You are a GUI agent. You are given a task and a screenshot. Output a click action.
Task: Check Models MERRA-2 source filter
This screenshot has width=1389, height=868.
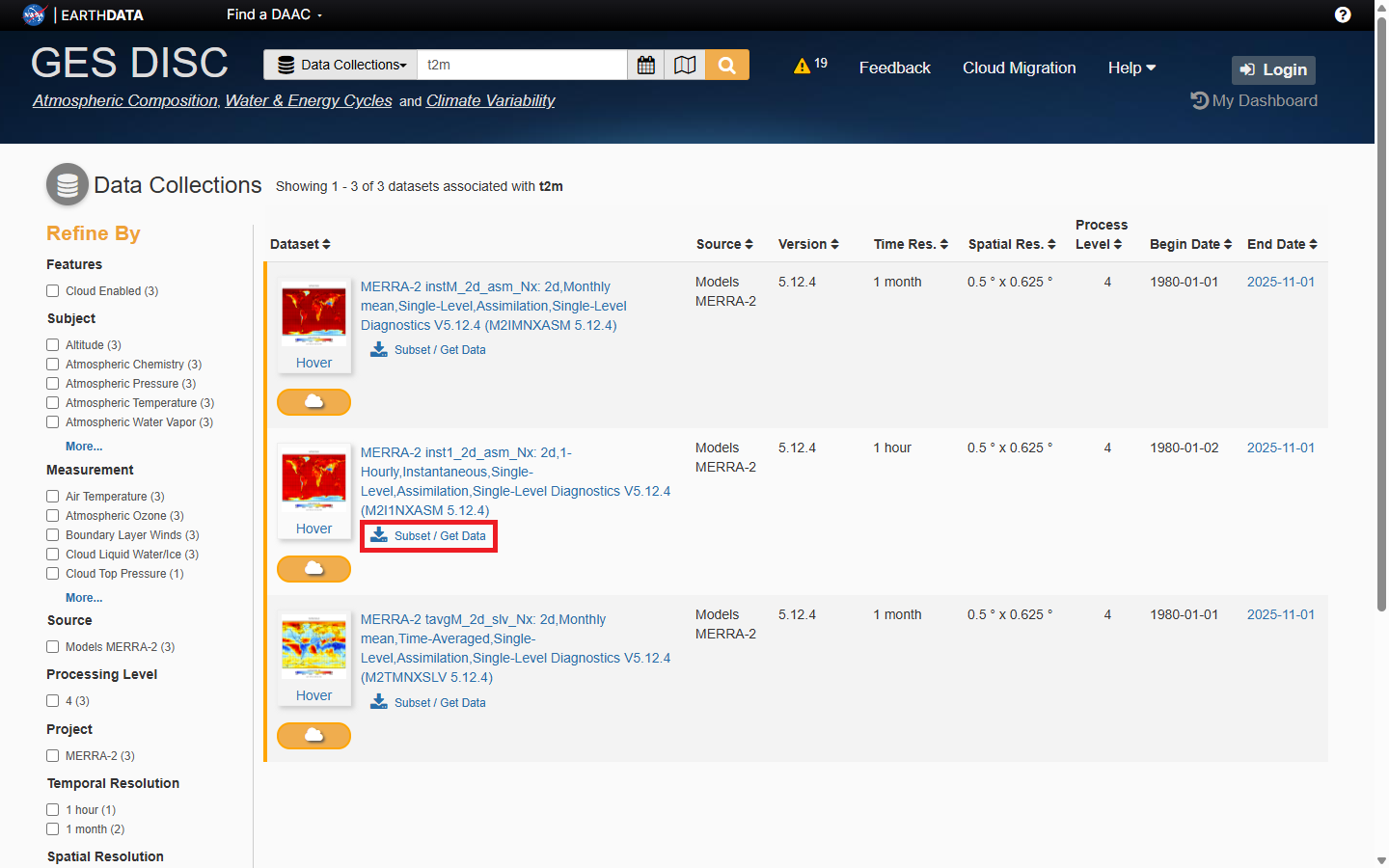click(53, 646)
